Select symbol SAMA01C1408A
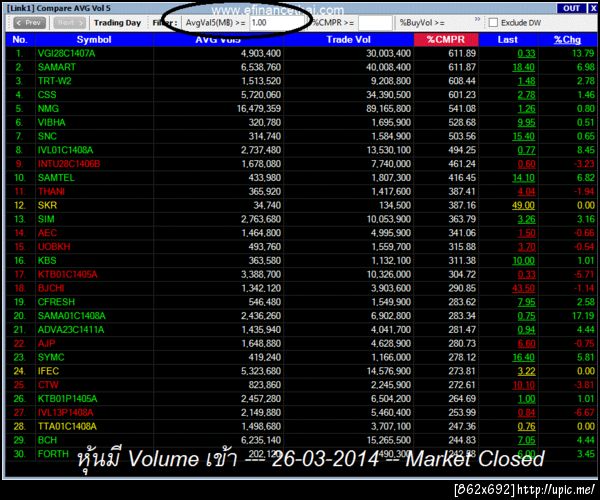The height and width of the screenshot is (500, 600). click(x=71, y=316)
